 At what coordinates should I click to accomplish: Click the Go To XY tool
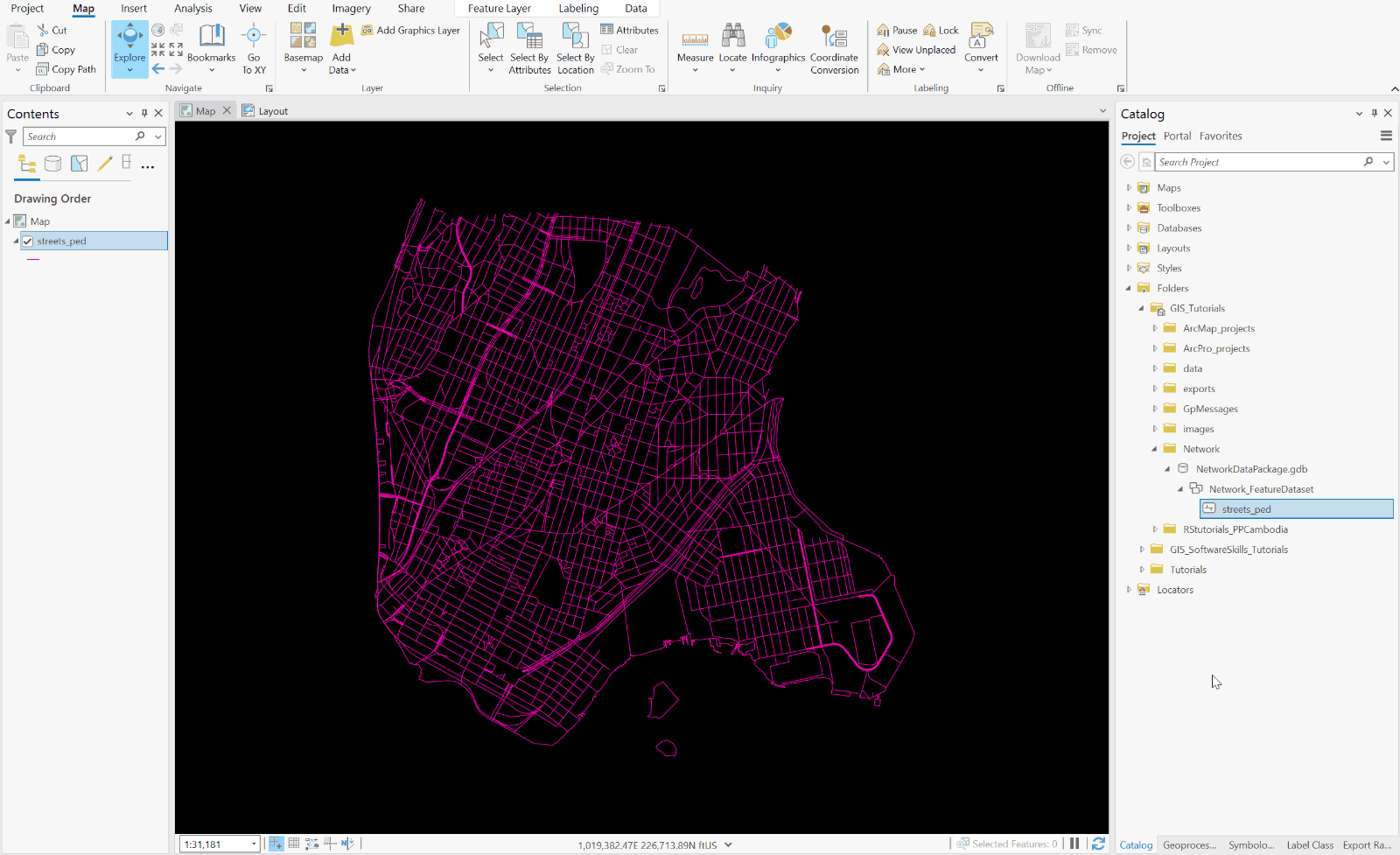[x=253, y=48]
